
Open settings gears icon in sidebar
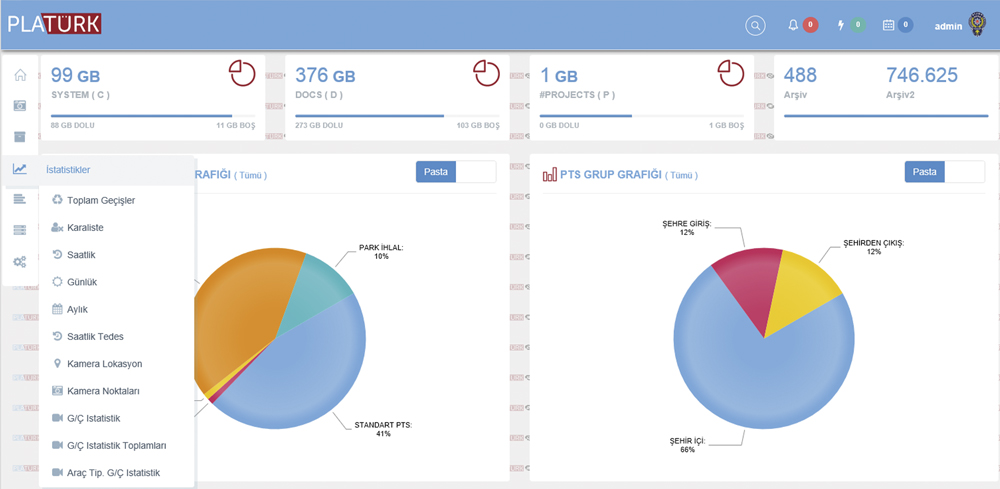(x=20, y=262)
